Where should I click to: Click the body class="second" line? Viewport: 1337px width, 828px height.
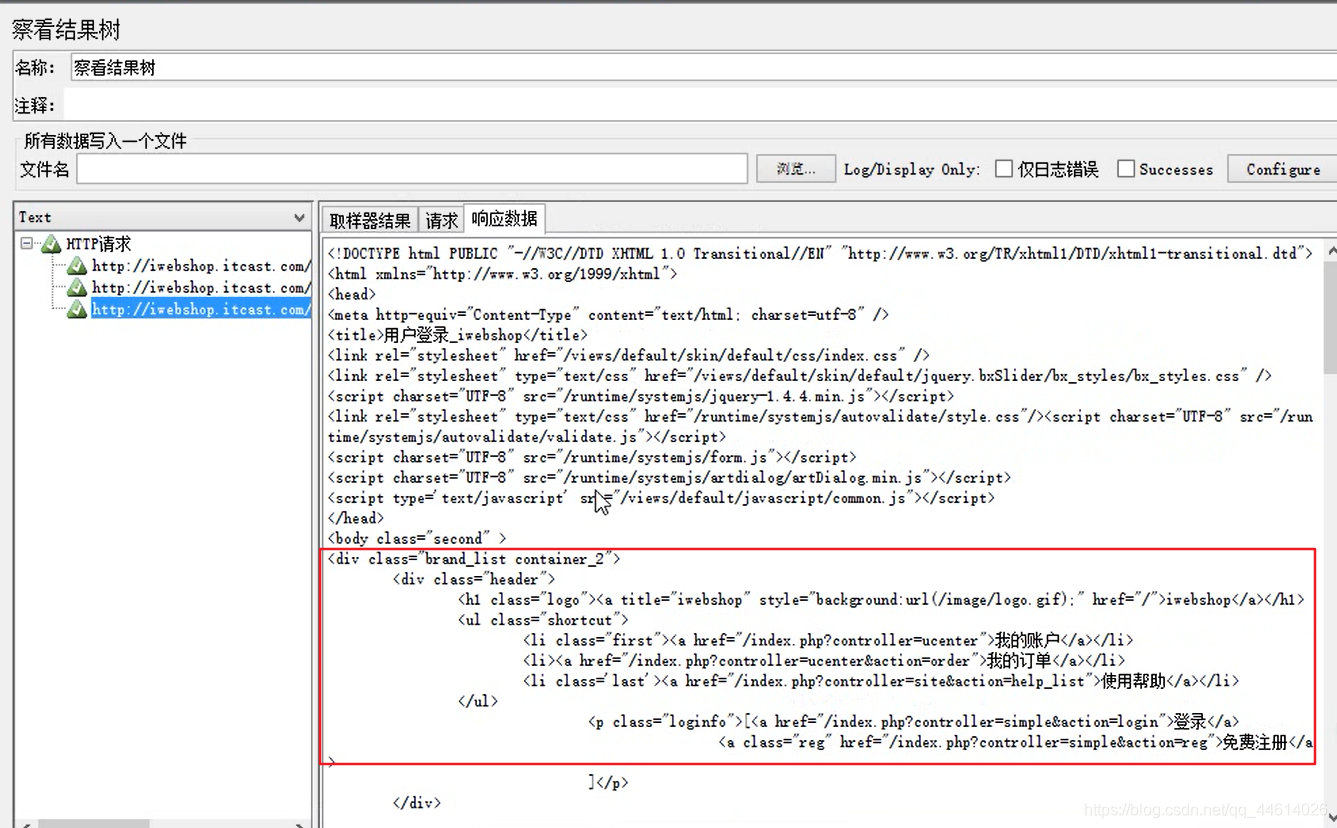click(417, 538)
